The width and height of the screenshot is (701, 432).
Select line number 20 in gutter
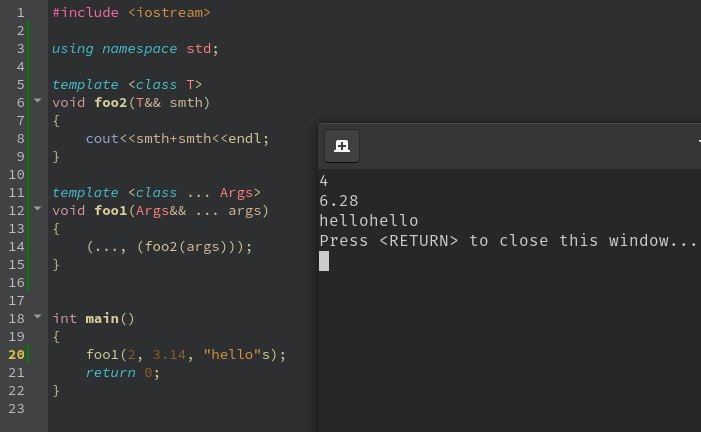[x=17, y=355]
